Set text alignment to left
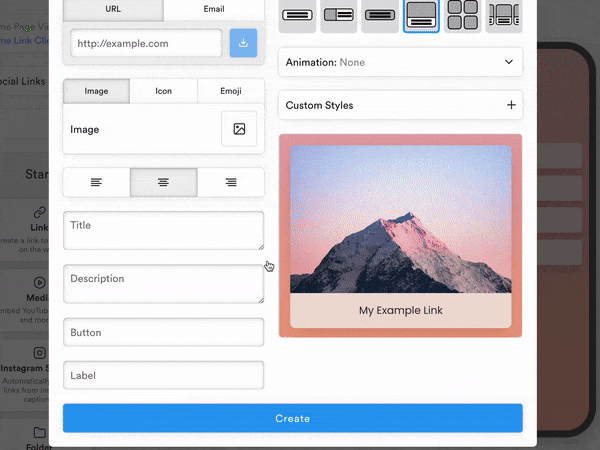Viewport: 600px width, 450px height. tap(96, 182)
